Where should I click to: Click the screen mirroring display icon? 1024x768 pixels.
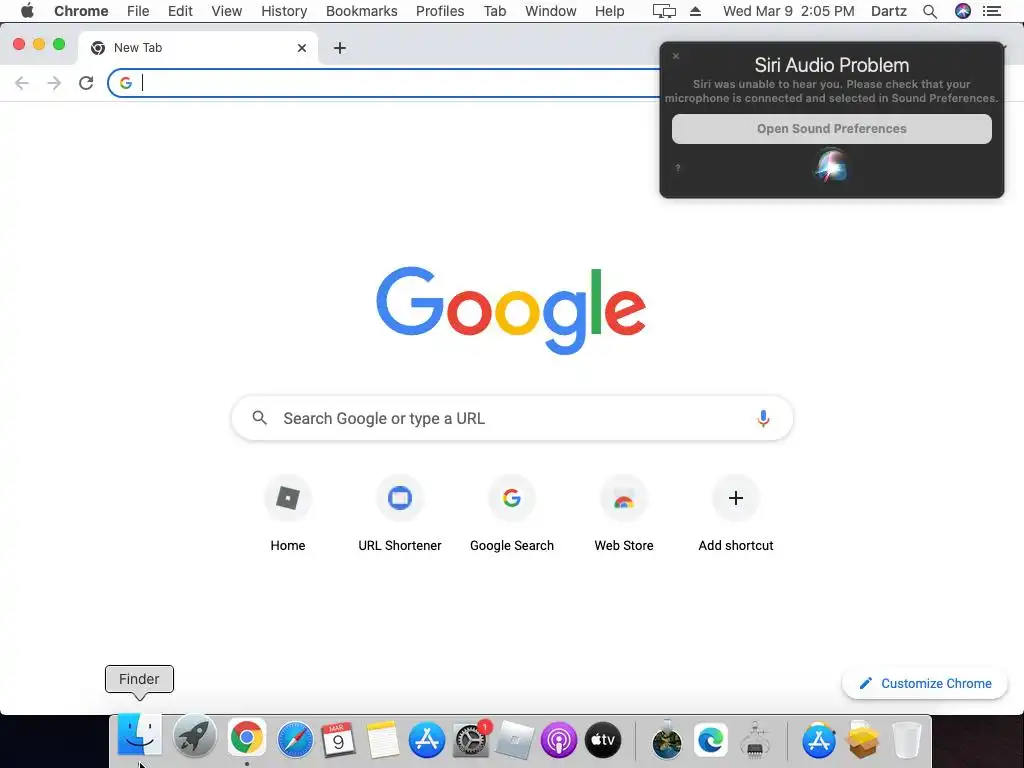pyautogui.click(x=664, y=11)
